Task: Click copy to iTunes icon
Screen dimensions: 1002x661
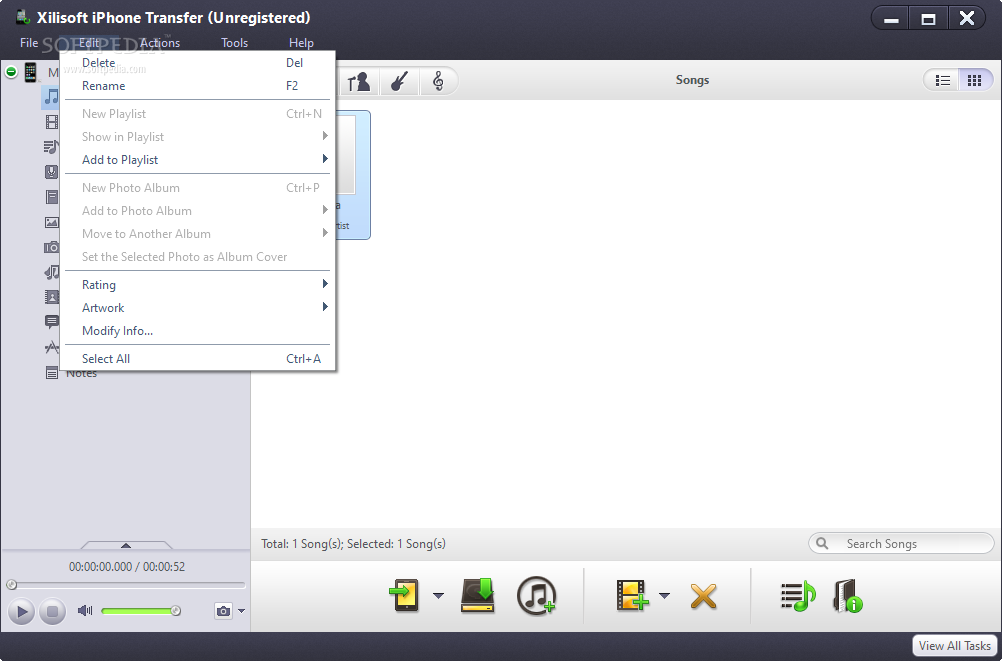Action: [x=536, y=596]
